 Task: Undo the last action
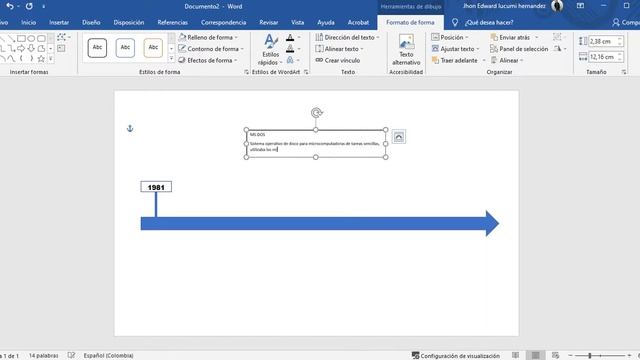coord(10,6)
